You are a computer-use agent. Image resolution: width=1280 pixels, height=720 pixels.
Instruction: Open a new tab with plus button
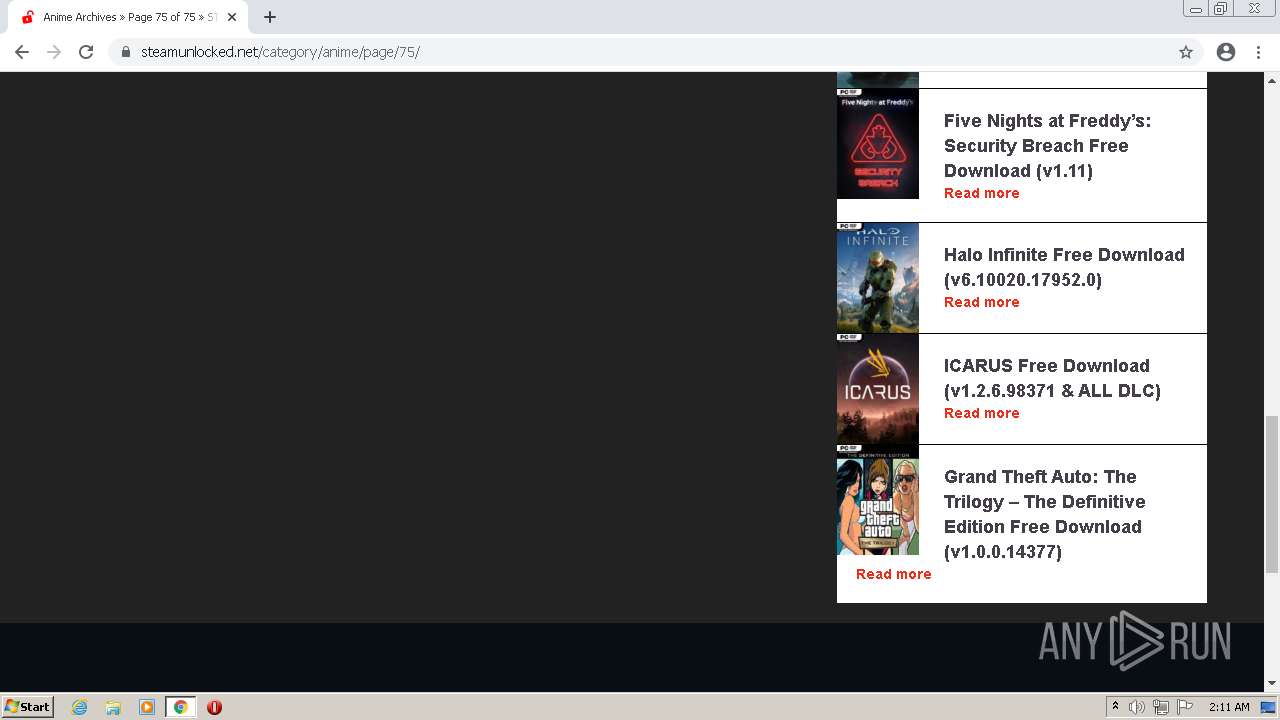click(270, 17)
